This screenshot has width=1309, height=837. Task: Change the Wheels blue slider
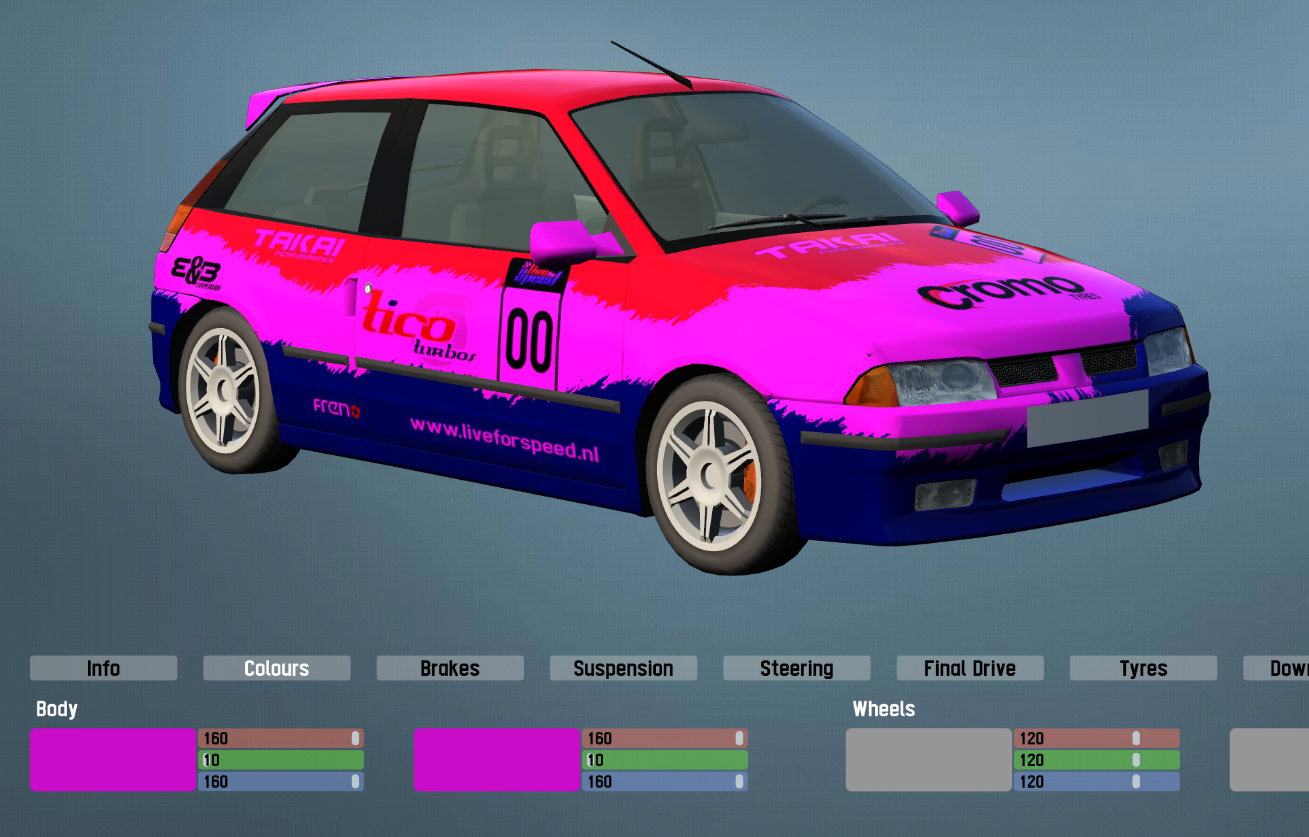pos(1097,782)
